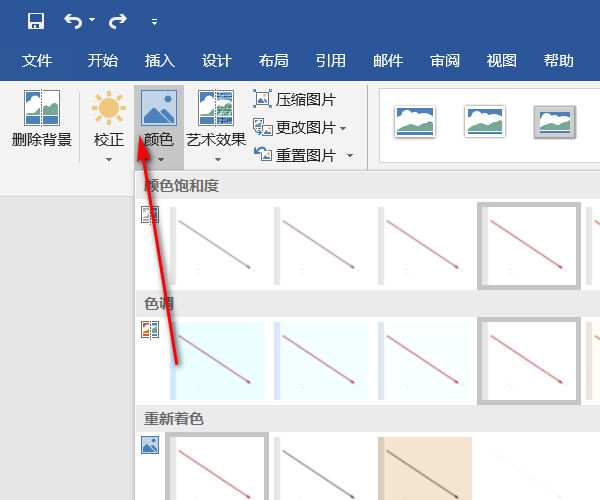Viewport: 600px width, 500px height.
Task: Switch to the 布局 ribbon tab
Action: [x=274, y=60]
